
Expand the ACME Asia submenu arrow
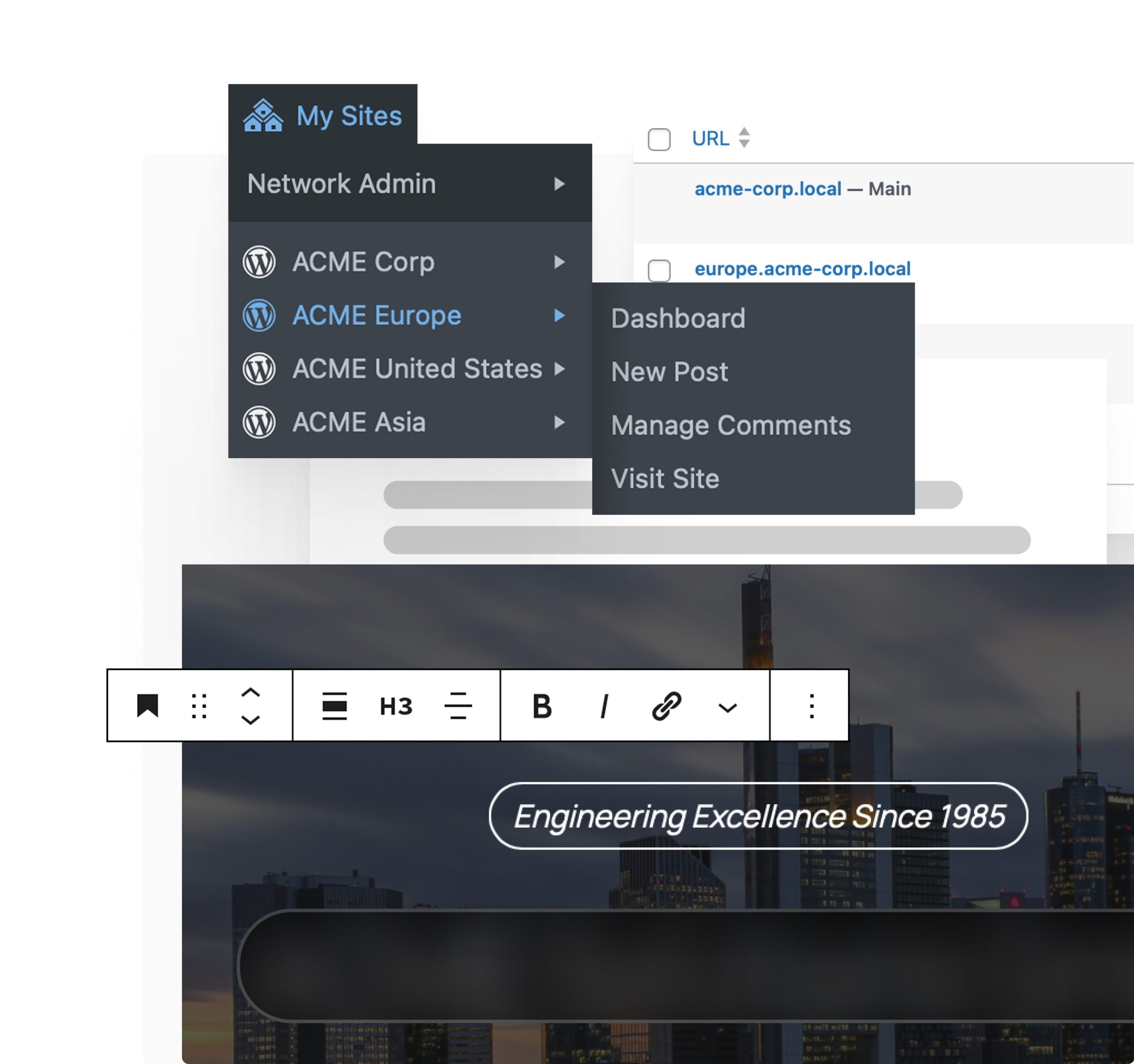point(559,422)
